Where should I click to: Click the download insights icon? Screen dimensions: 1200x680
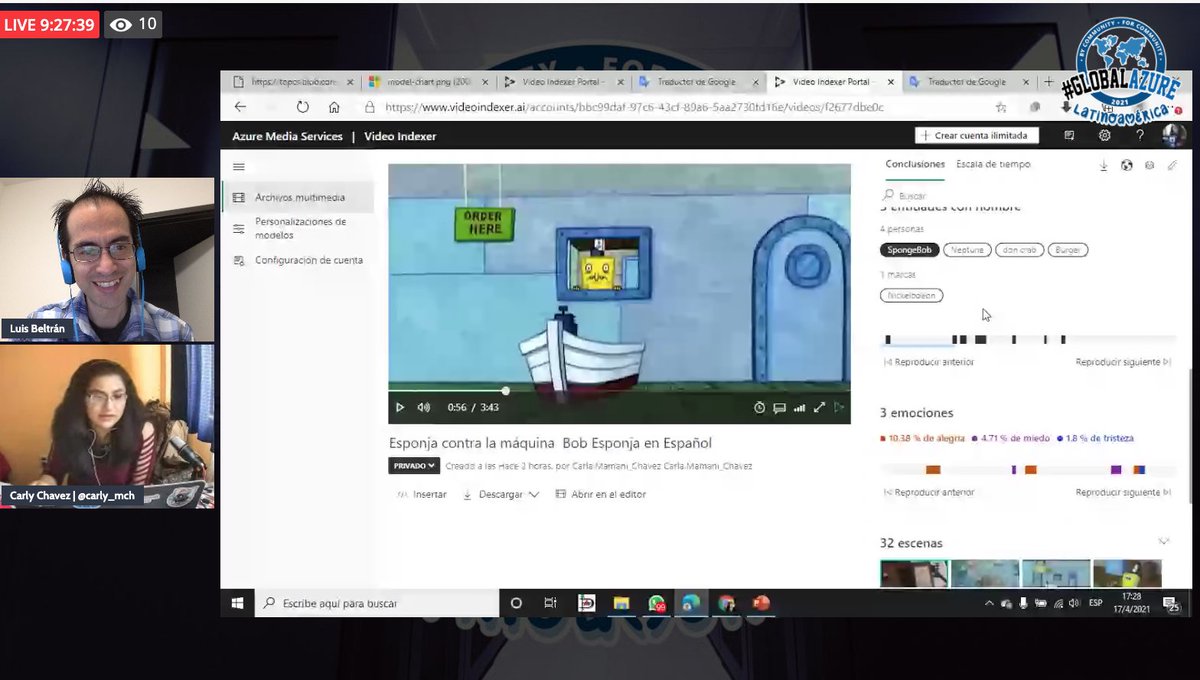[1104, 165]
